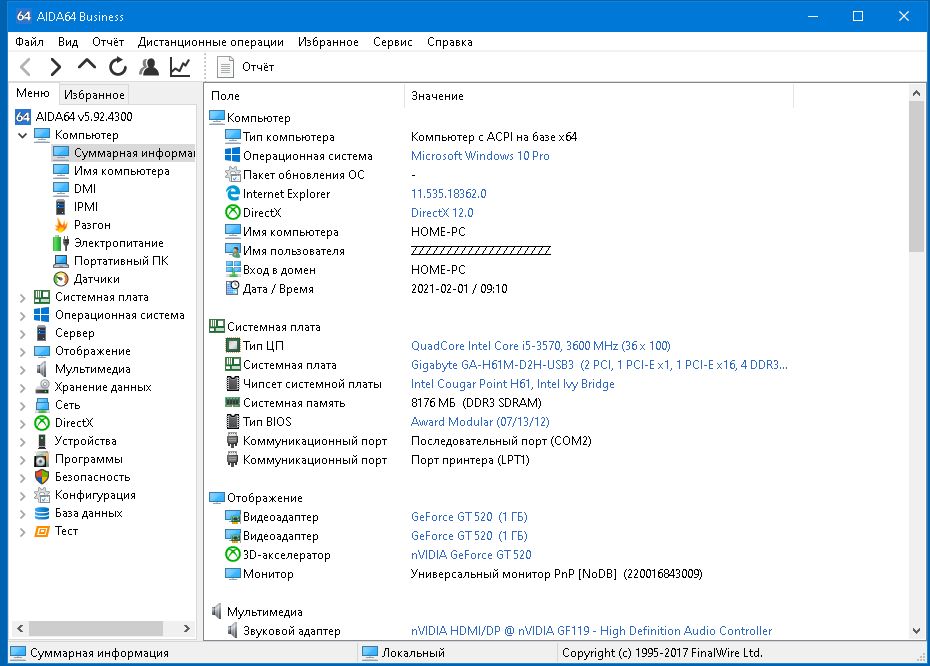Click the DirectX icon in tree
The image size is (930, 666).
point(42,423)
